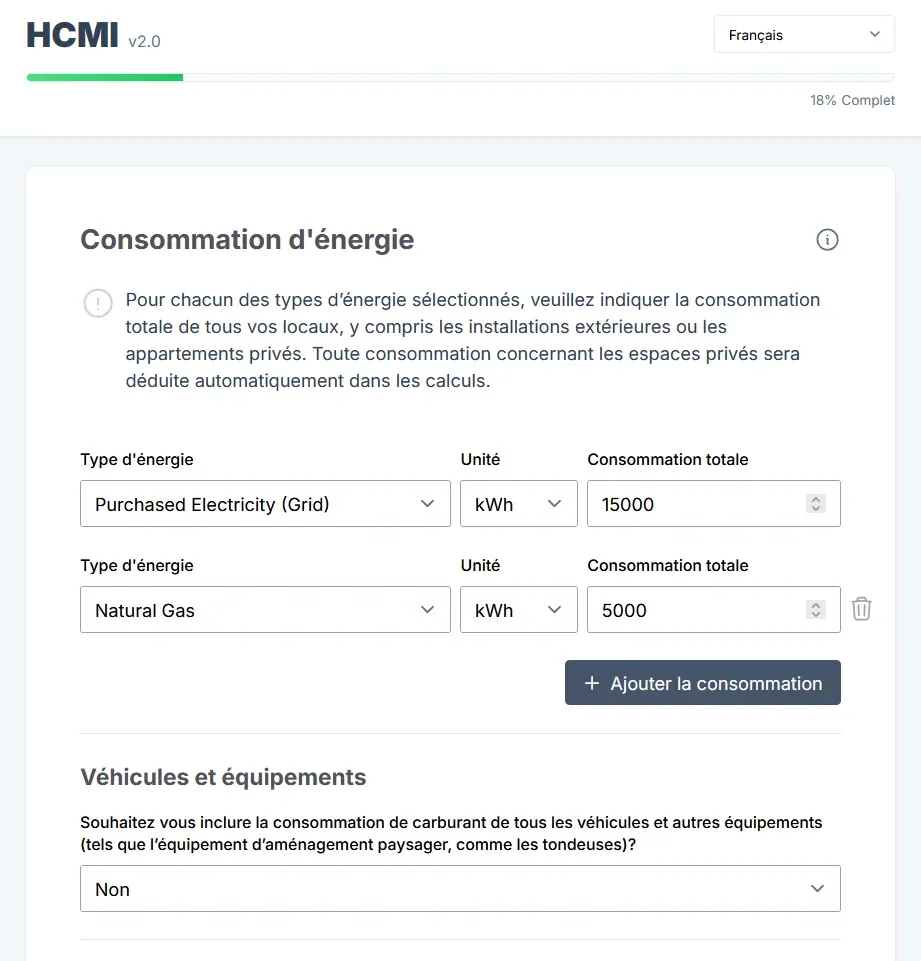Click the plus icon in Ajouter la consommation
This screenshot has height=961, width=921.
(591, 683)
